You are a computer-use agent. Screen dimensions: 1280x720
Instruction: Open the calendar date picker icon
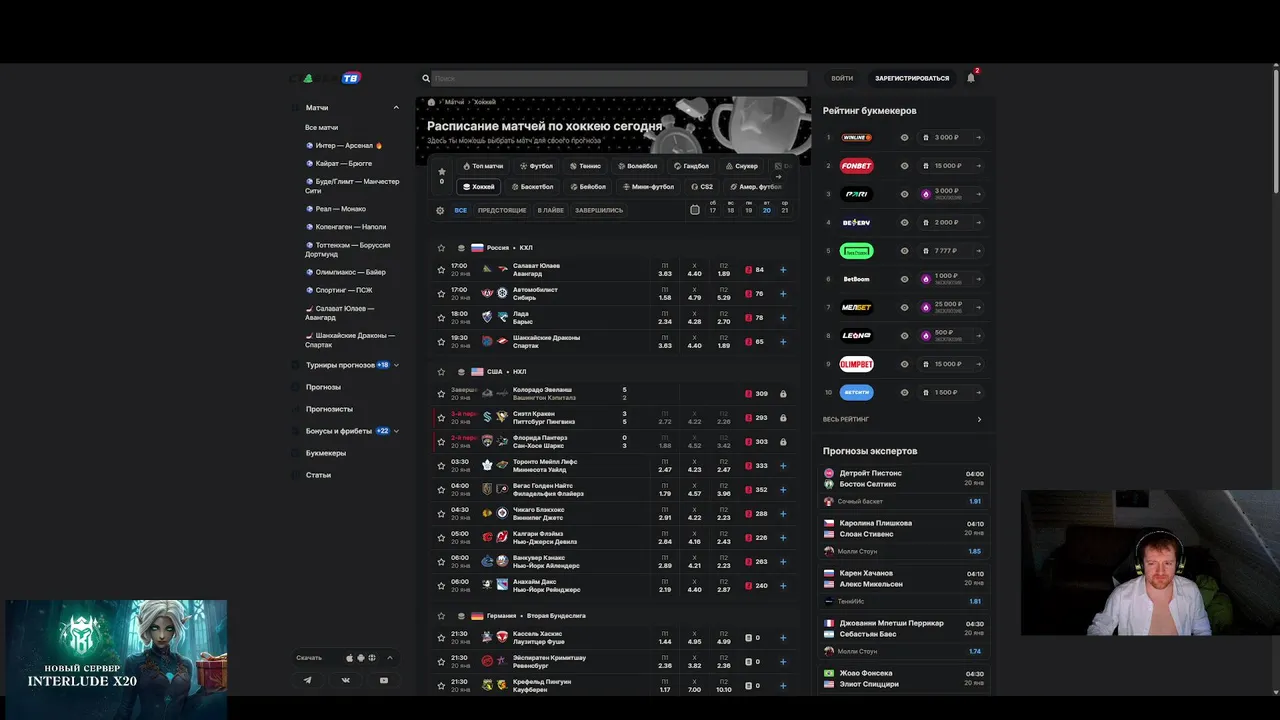[695, 210]
